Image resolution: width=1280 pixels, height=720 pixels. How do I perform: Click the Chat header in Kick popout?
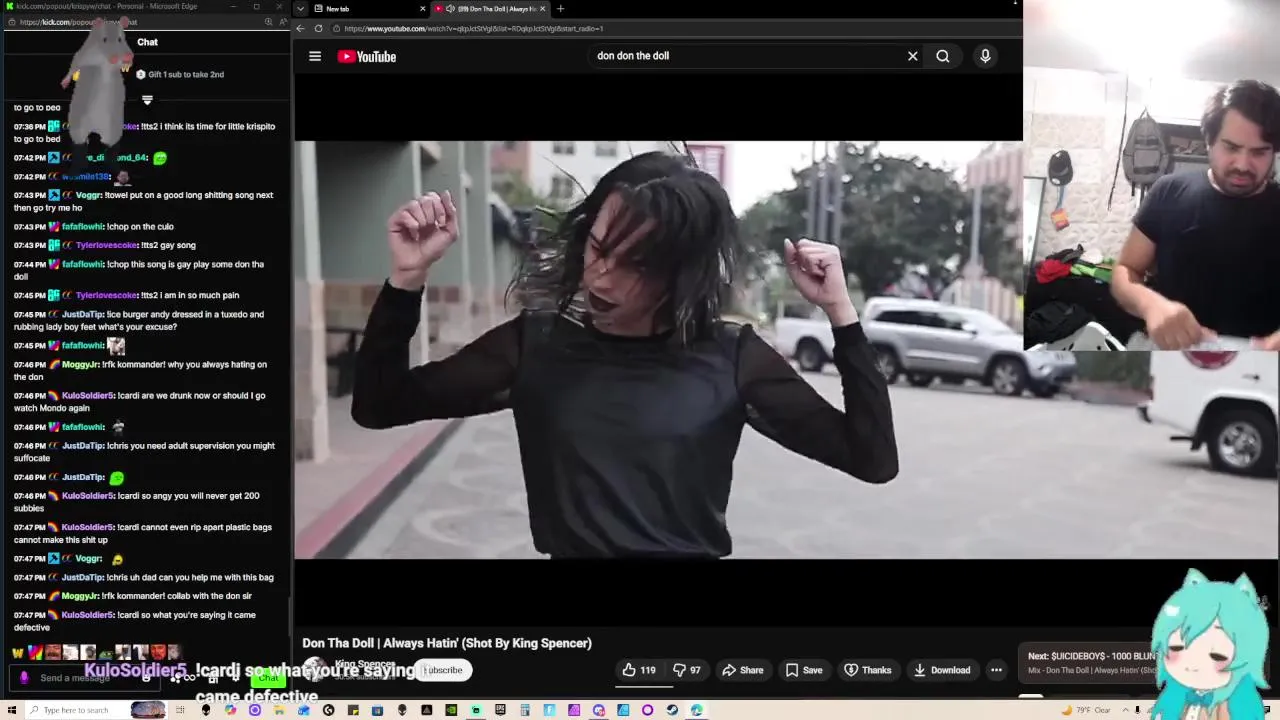point(148,42)
